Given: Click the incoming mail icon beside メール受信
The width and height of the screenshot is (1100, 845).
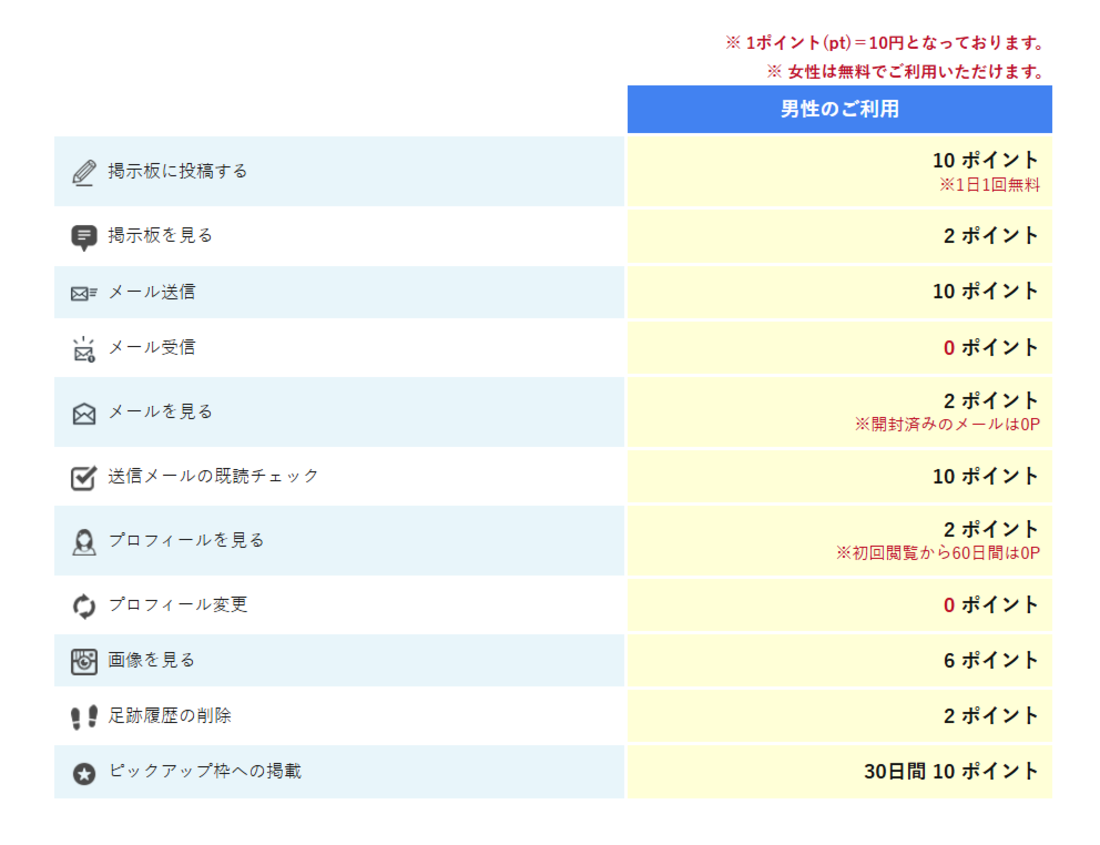Looking at the screenshot, I should coord(84,349).
